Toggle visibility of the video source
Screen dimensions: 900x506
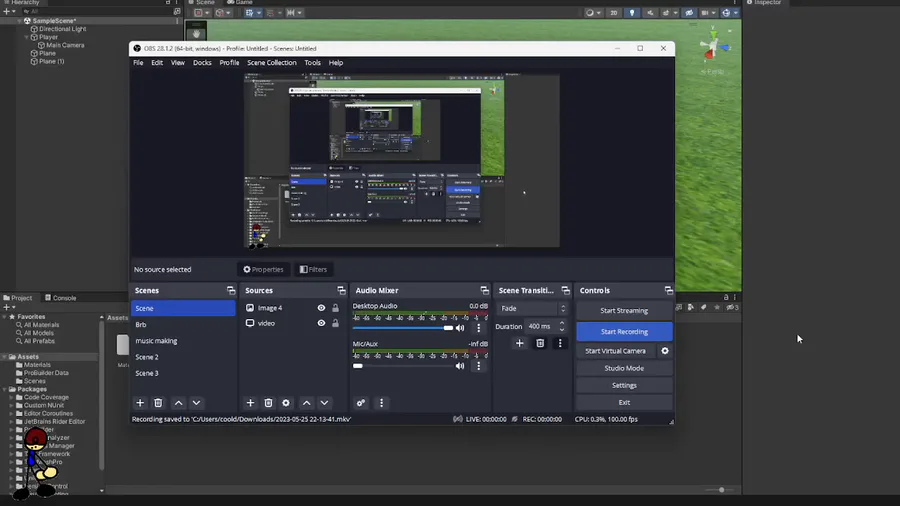tap(321, 323)
